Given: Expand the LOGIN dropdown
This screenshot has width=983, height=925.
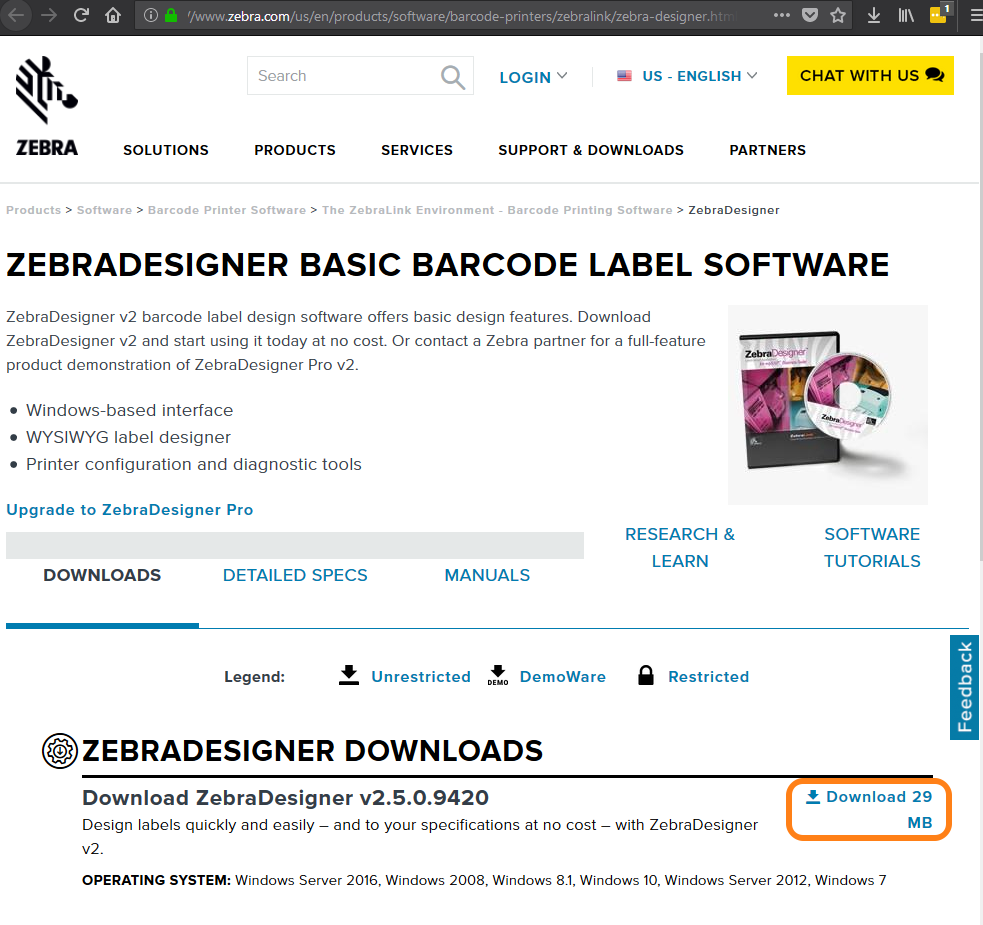Looking at the screenshot, I should pos(533,77).
